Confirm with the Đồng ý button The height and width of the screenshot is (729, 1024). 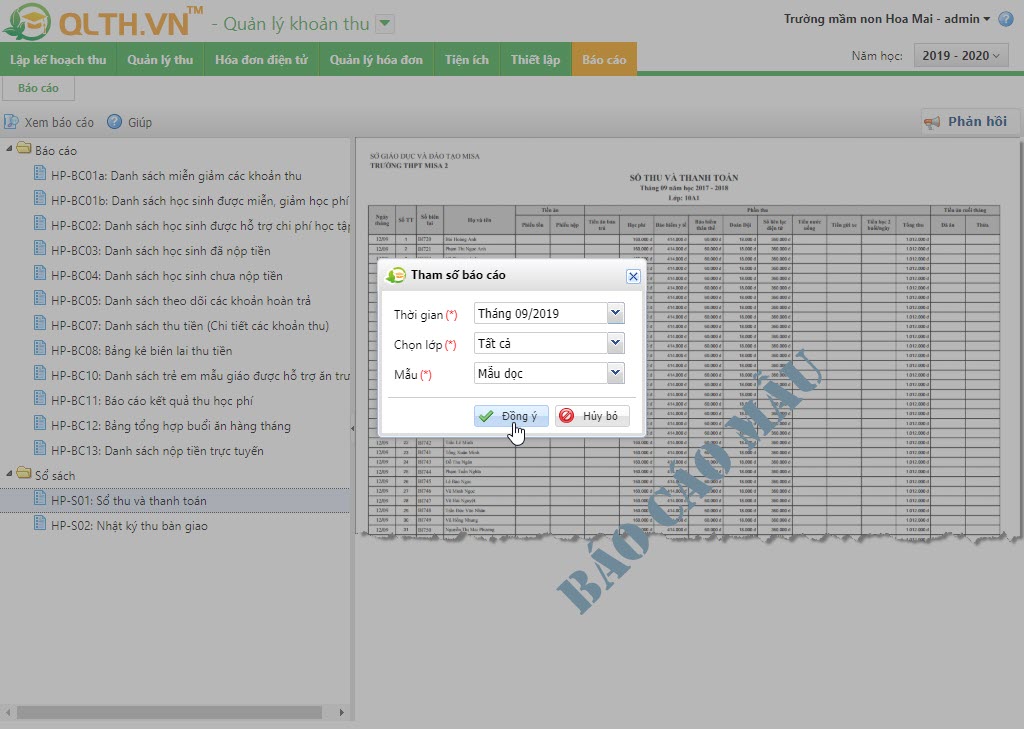(x=511, y=416)
